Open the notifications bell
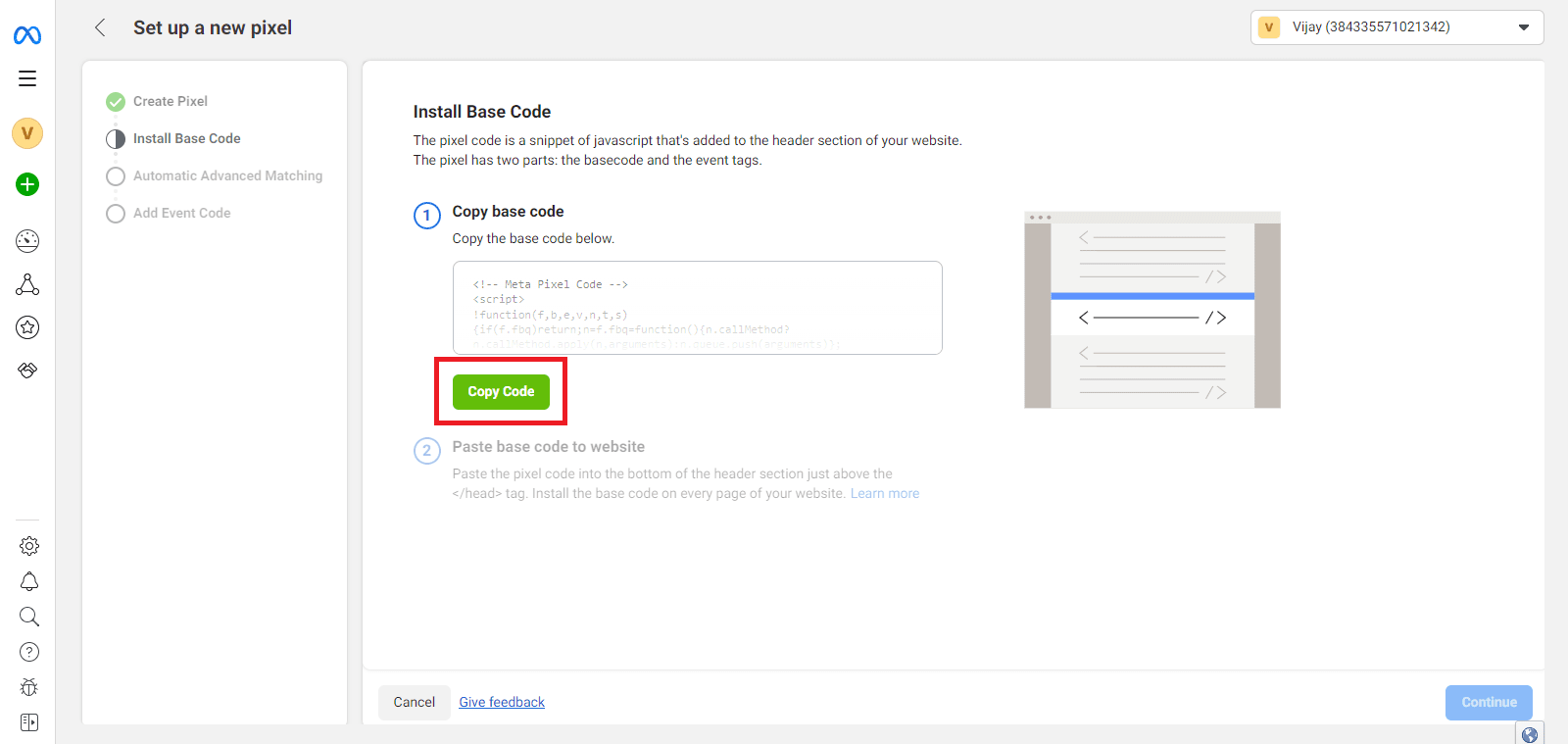This screenshot has height=744, width=1568. point(29,581)
